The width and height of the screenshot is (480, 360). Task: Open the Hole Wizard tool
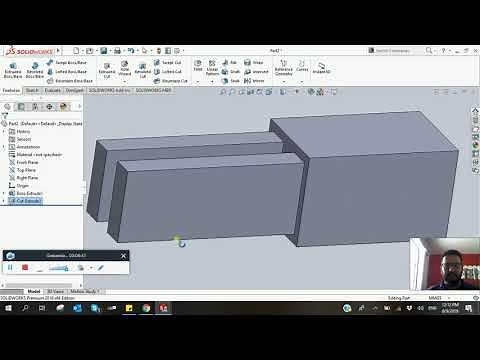coord(125,68)
